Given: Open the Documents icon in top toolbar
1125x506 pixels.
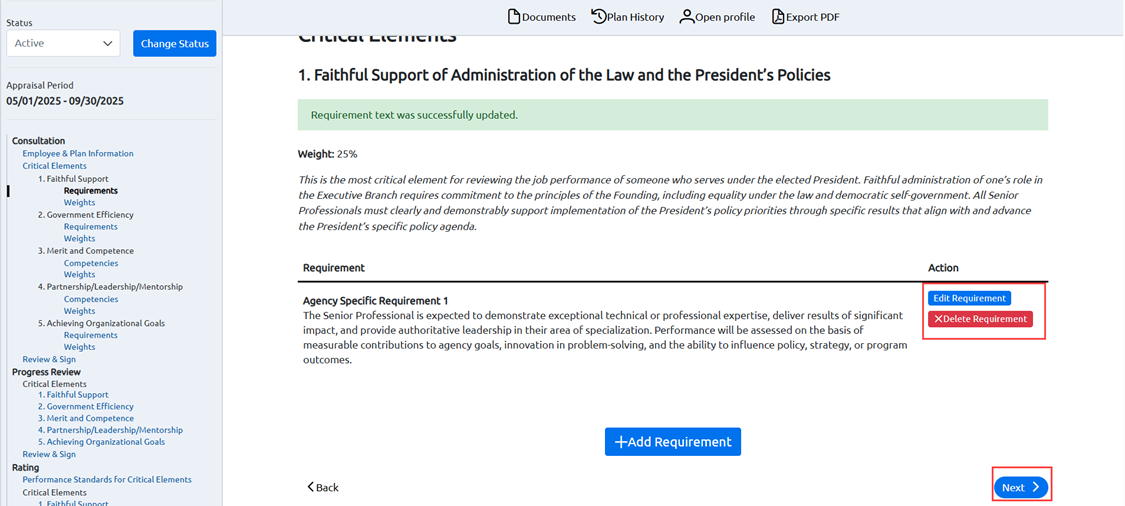Looking at the screenshot, I should [x=514, y=17].
